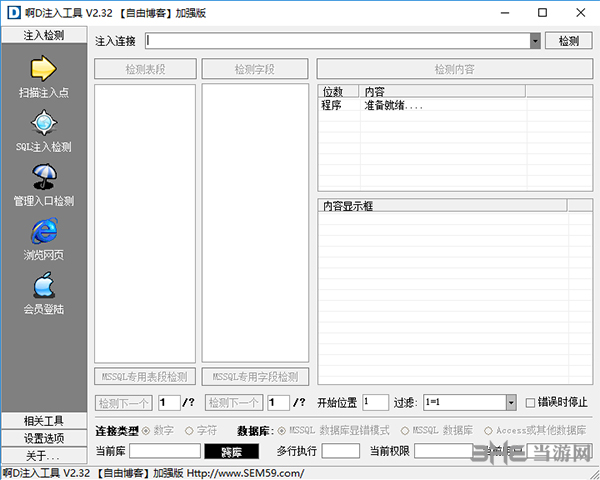The width and height of the screenshot is (600, 480).
Task: Open the 相关工具 sidebar section
Action: click(x=44, y=421)
